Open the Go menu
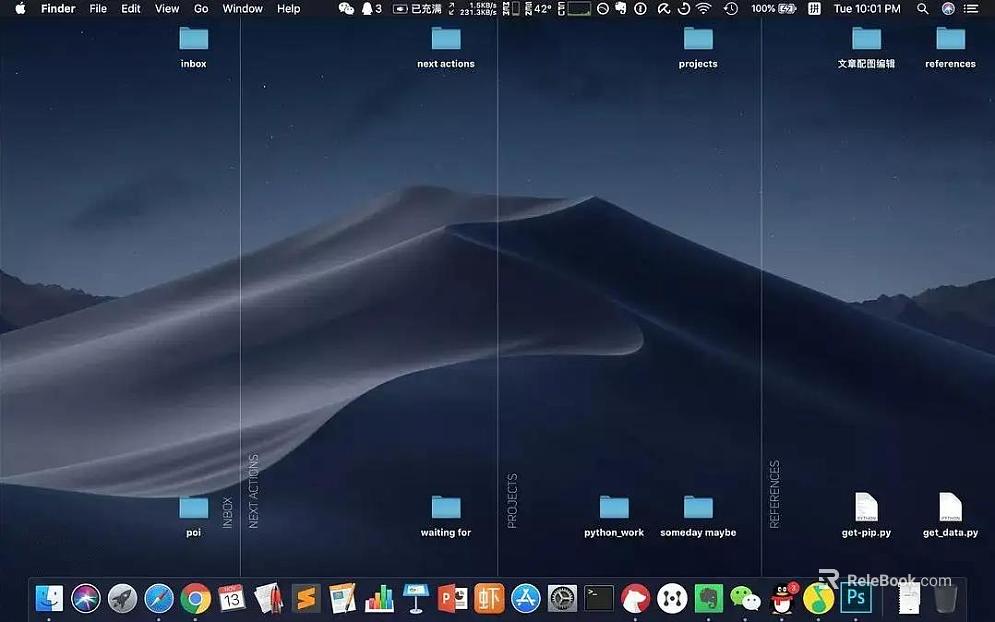 pos(201,9)
